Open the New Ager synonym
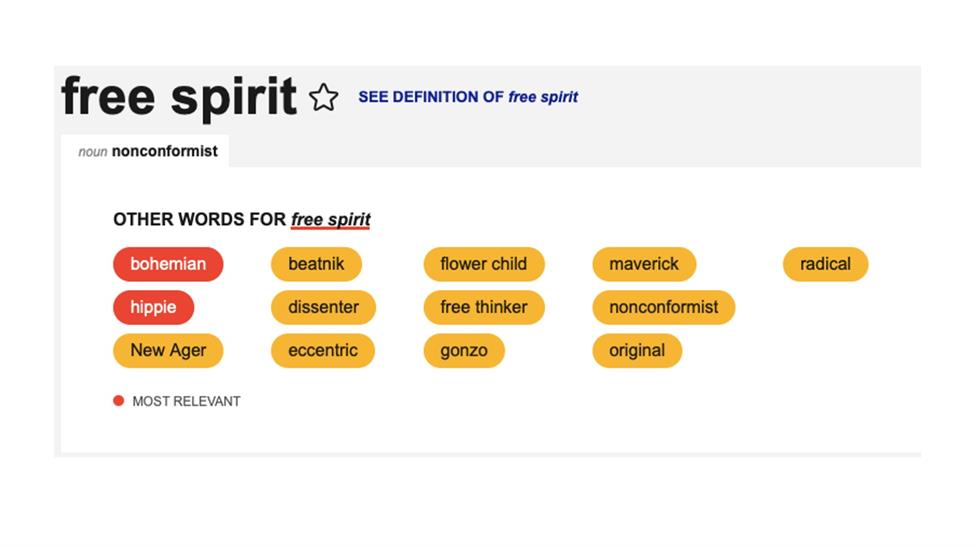 tap(168, 350)
